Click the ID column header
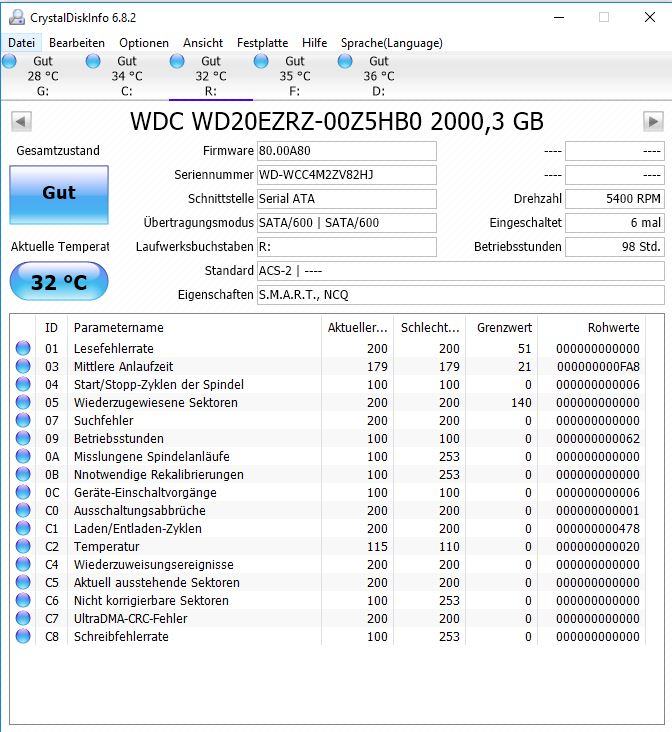The width and height of the screenshot is (672, 732). [51, 328]
